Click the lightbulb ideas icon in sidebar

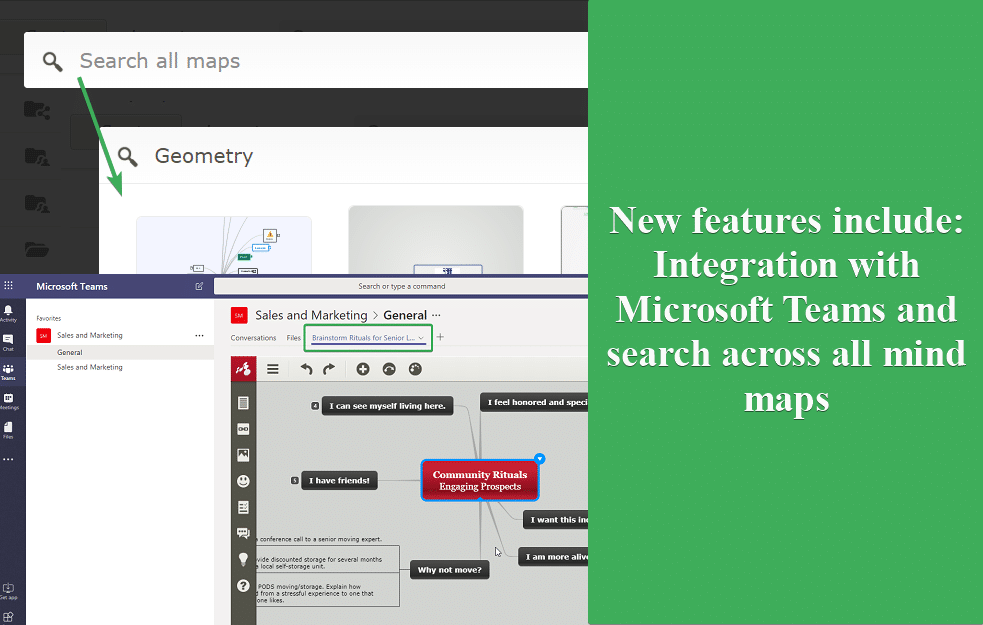pyautogui.click(x=243, y=559)
